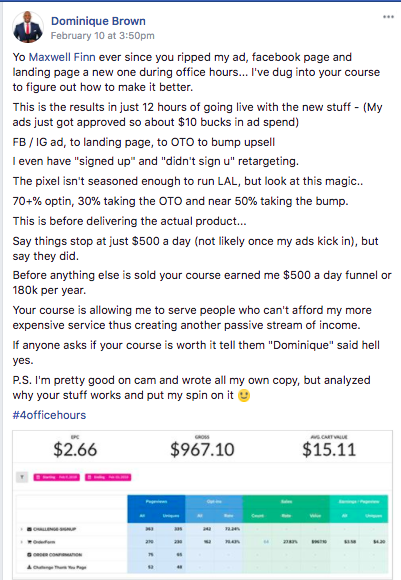Open the three-dot post options menu

(x=388, y=17)
